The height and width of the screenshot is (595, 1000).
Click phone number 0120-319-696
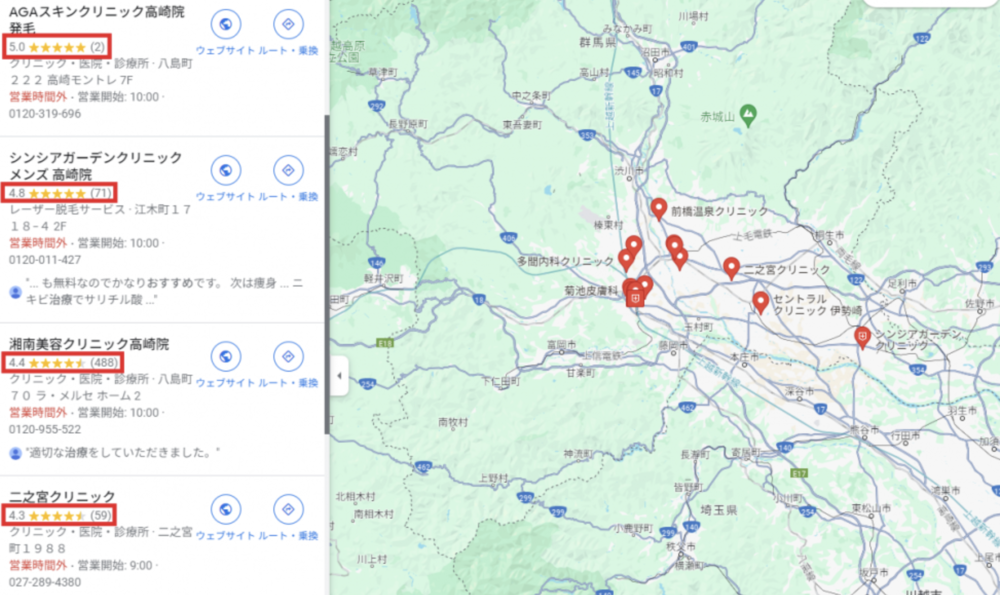(x=45, y=114)
